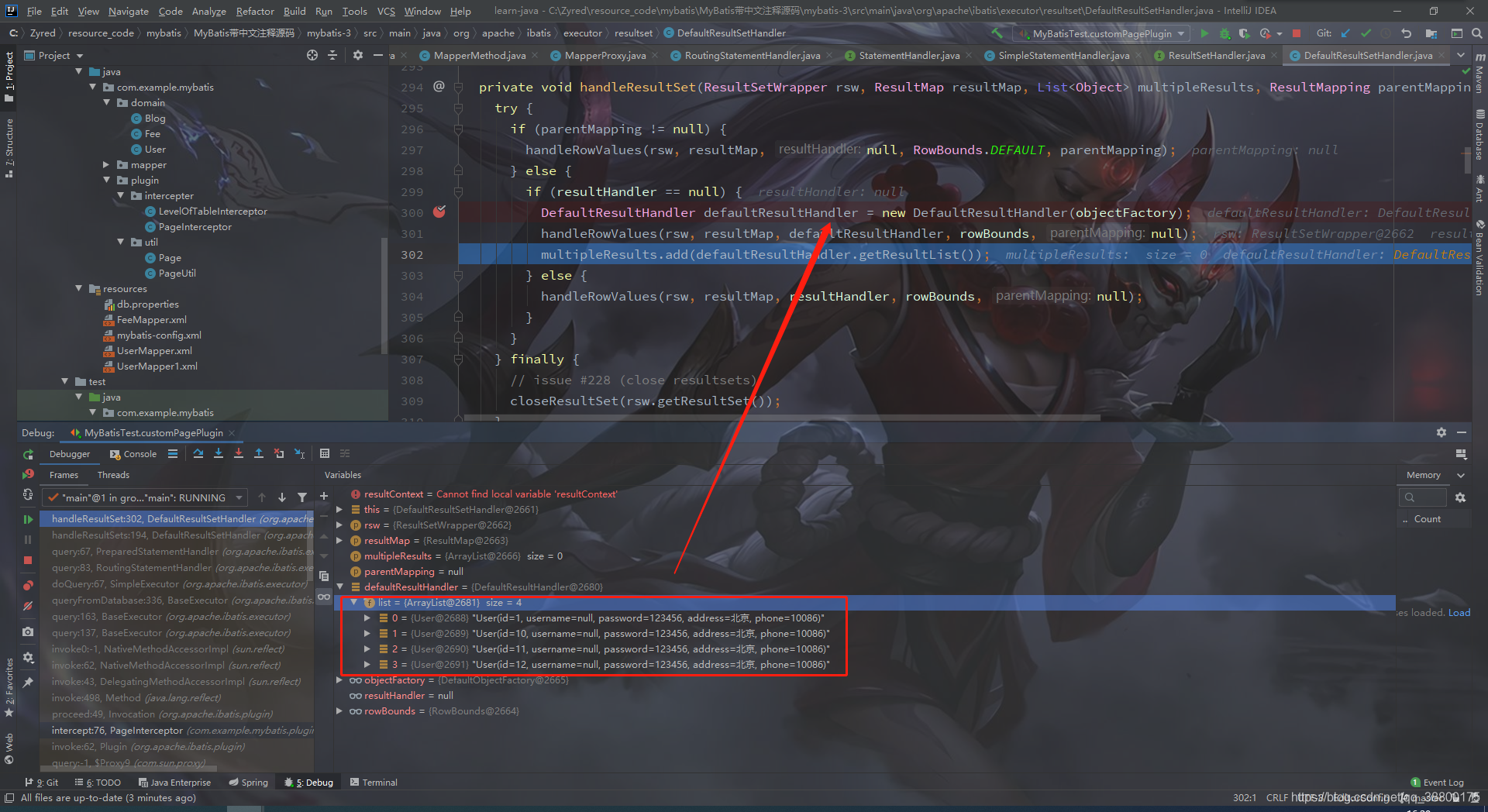
Task: Click Resume Program icon in debug sidebar
Action: point(28,519)
